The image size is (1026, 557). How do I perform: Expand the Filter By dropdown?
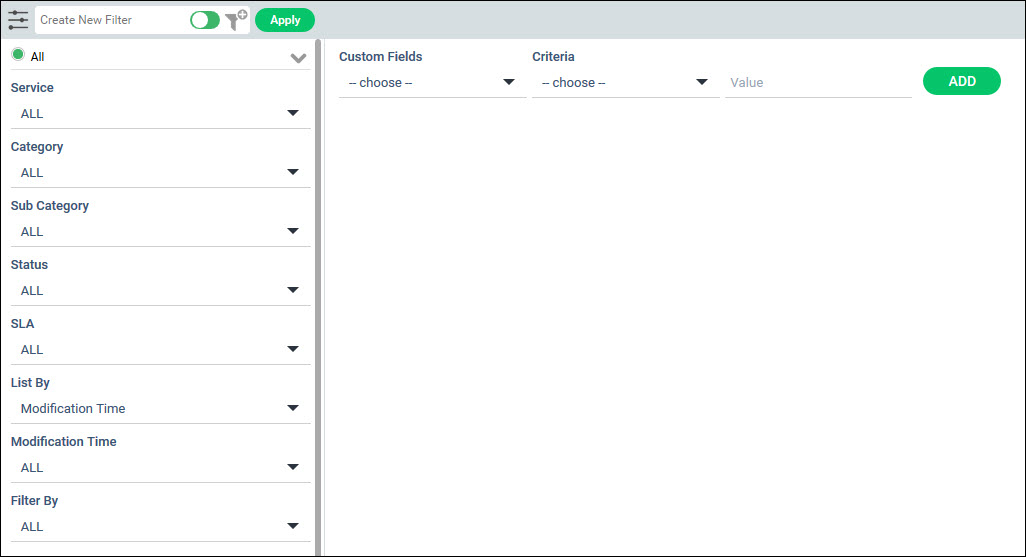click(160, 526)
